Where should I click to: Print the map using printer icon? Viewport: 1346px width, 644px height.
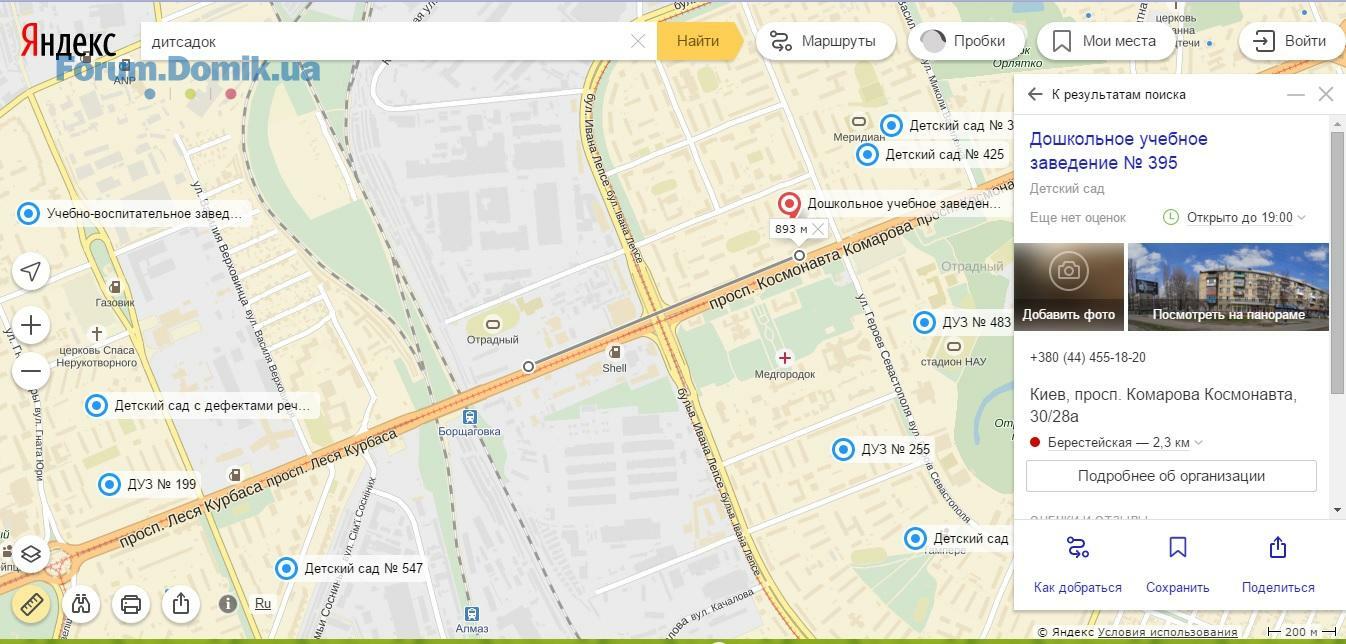pyautogui.click(x=131, y=604)
